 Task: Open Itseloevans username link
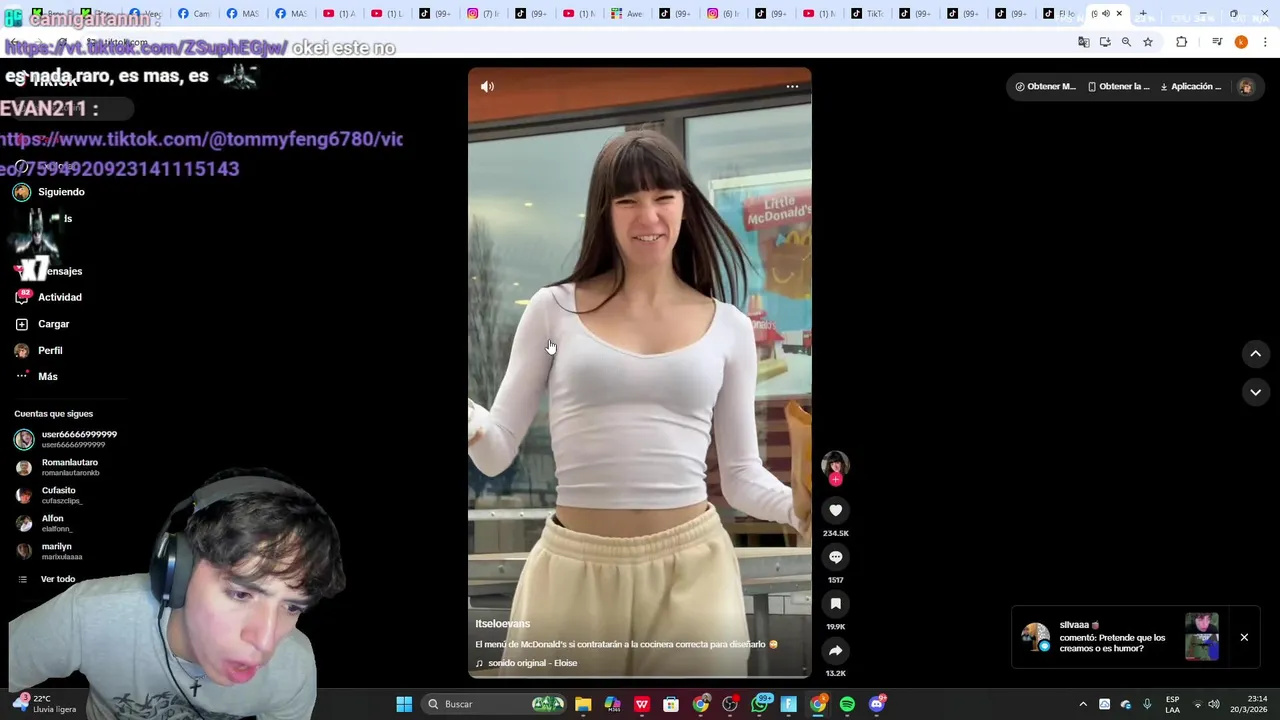pyautogui.click(x=503, y=624)
